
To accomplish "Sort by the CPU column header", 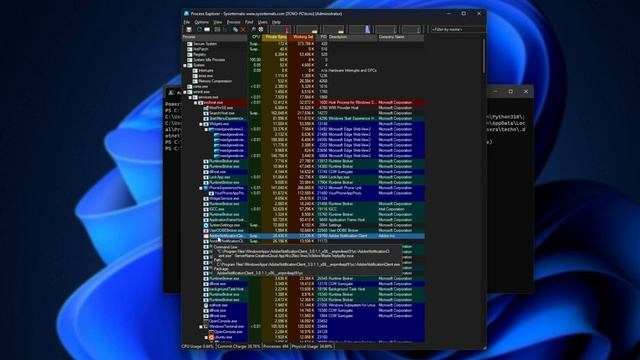I will coord(255,37).
